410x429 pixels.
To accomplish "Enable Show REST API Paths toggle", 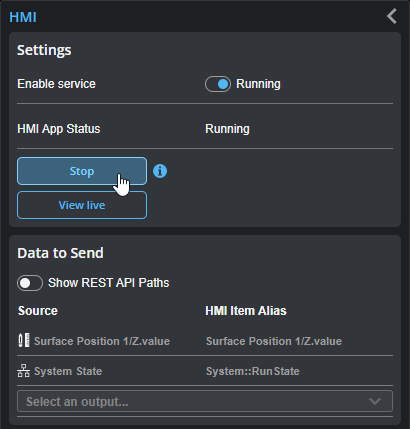I will tap(30, 283).
